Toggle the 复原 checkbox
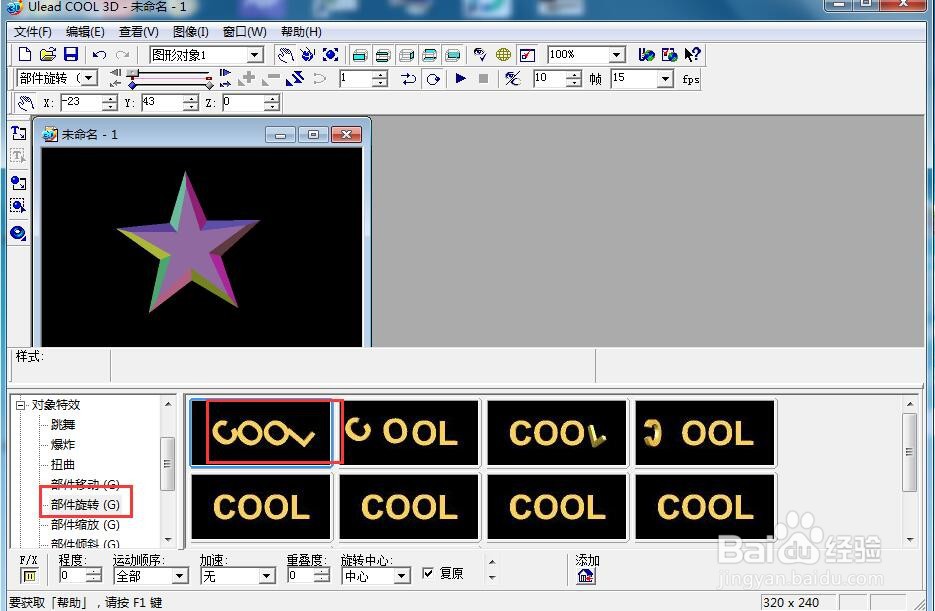 tap(428, 573)
